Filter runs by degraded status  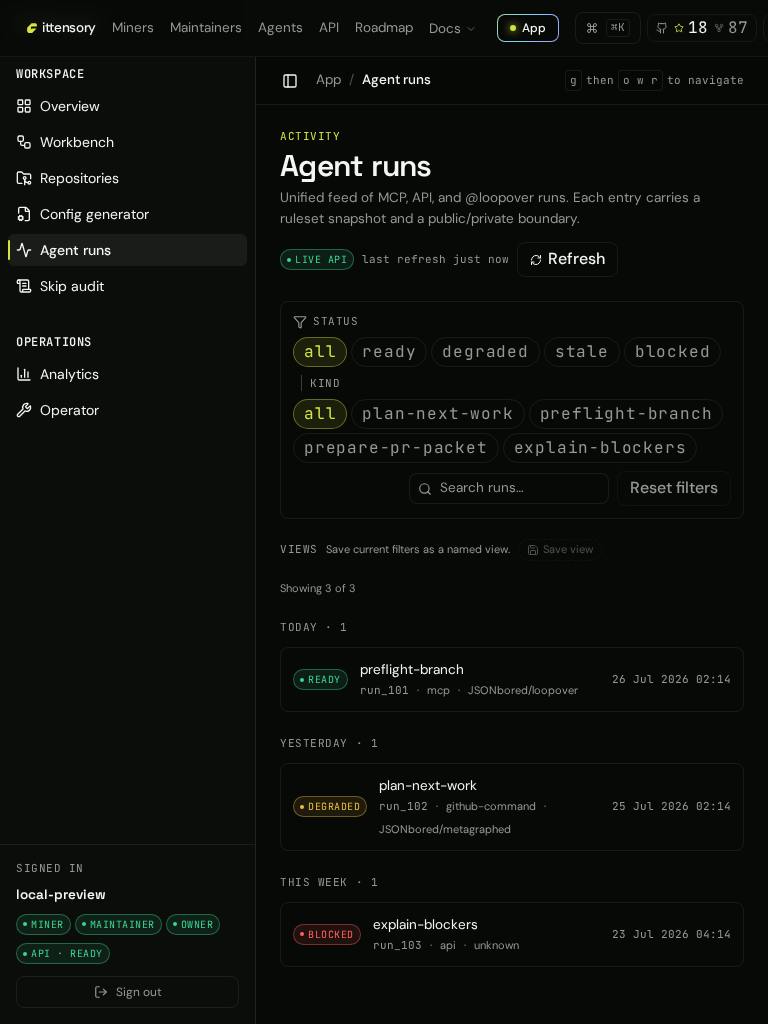[485, 352]
